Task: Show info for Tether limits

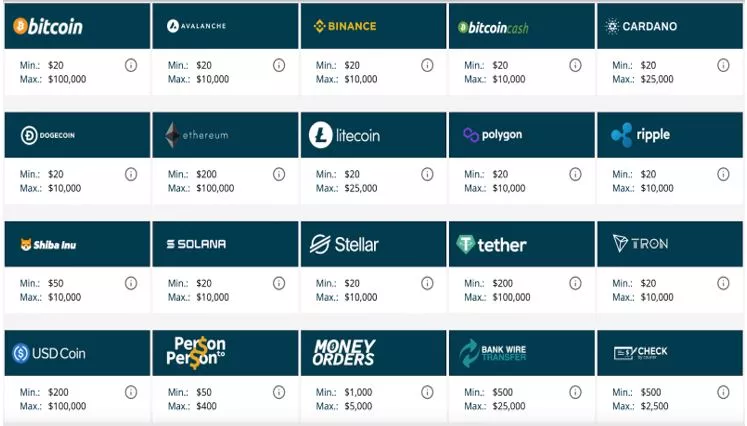Action: click(x=575, y=284)
